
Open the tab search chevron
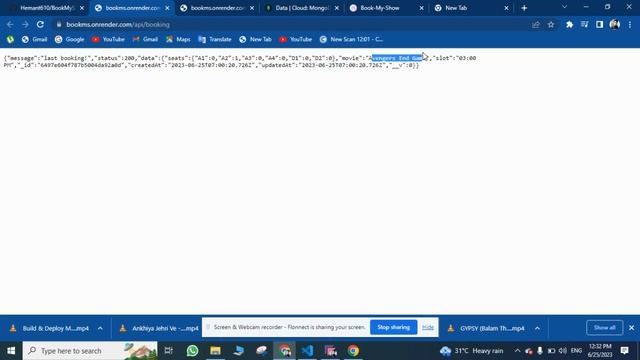[564, 7]
